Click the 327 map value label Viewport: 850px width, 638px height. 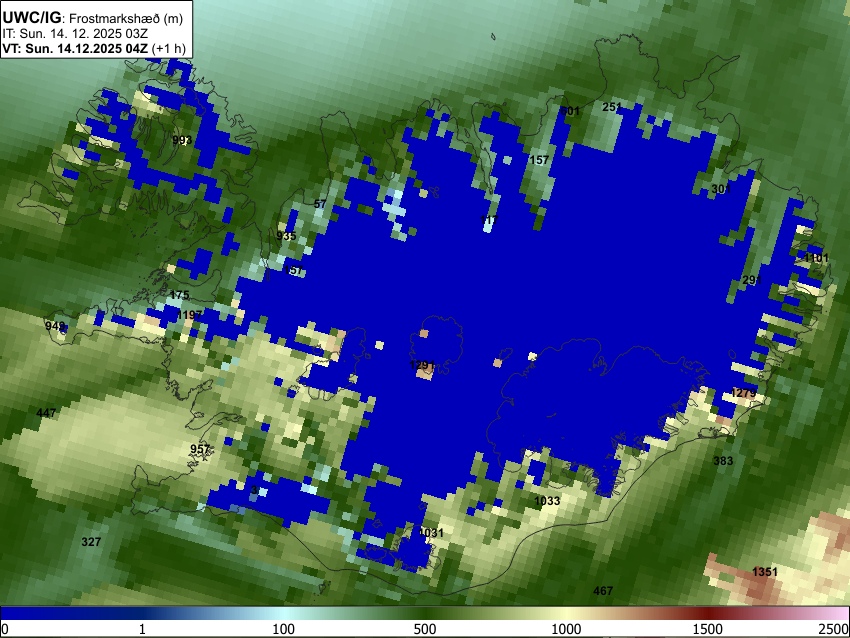pyautogui.click(x=91, y=542)
